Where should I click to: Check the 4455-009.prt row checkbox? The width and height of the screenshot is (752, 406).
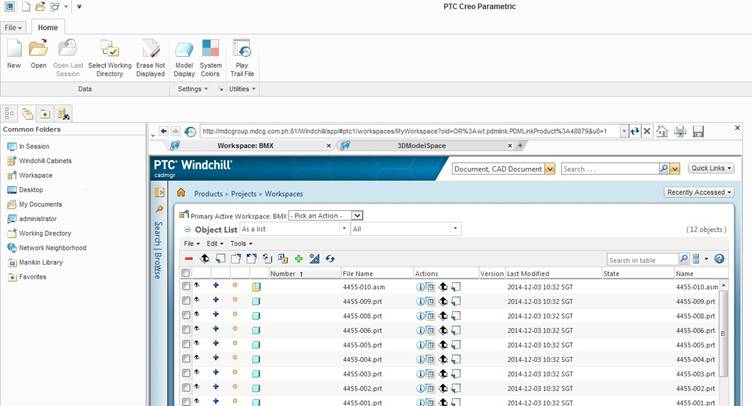click(x=186, y=301)
